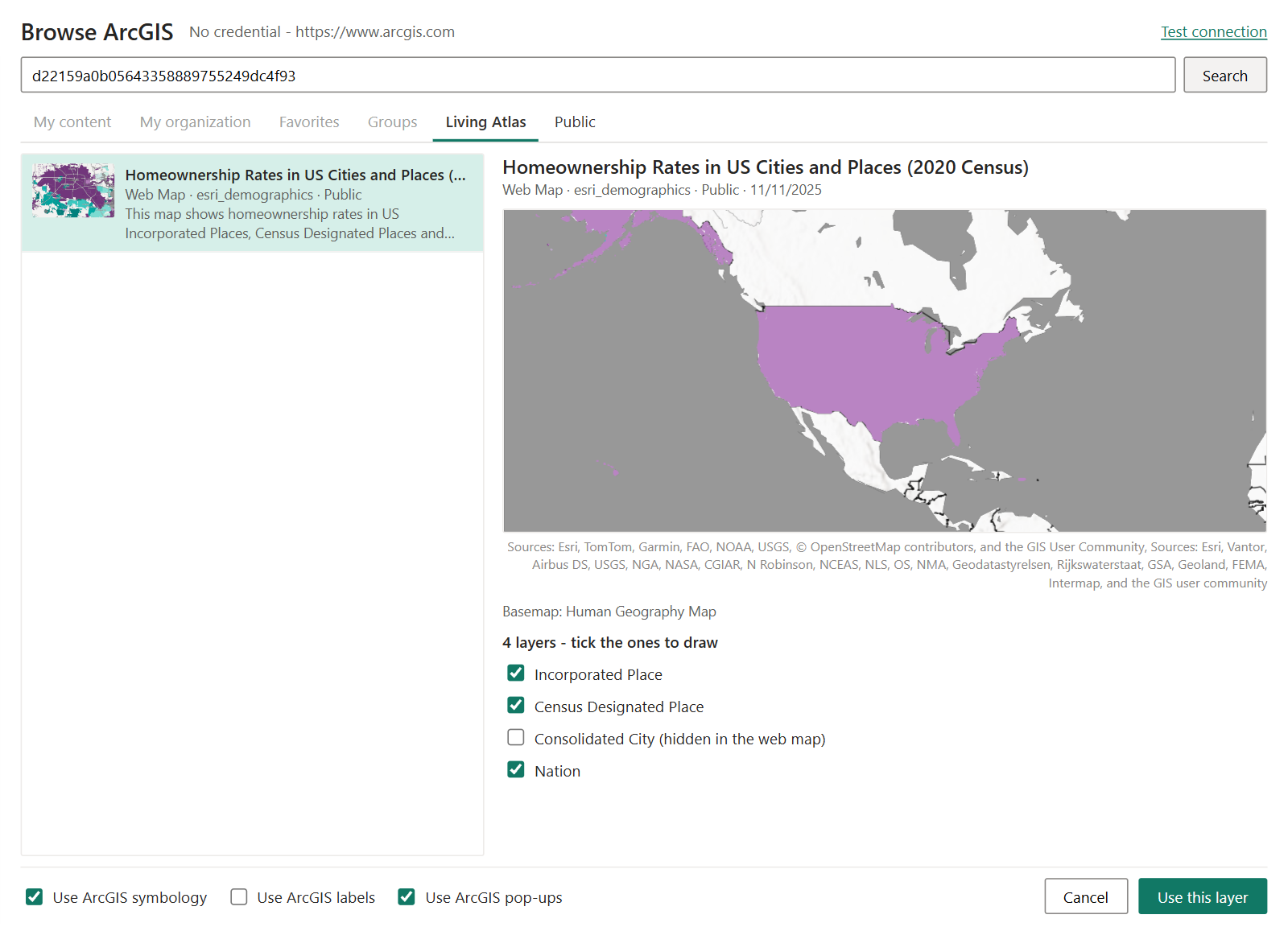This screenshot has height=927, width=1288.
Task: Uncheck the Nation layer
Action: [516, 770]
